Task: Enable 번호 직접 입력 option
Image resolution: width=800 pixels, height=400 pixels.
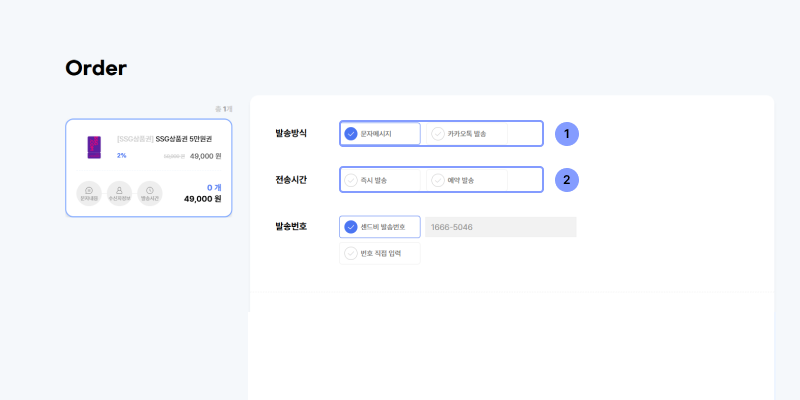Action: pos(380,254)
